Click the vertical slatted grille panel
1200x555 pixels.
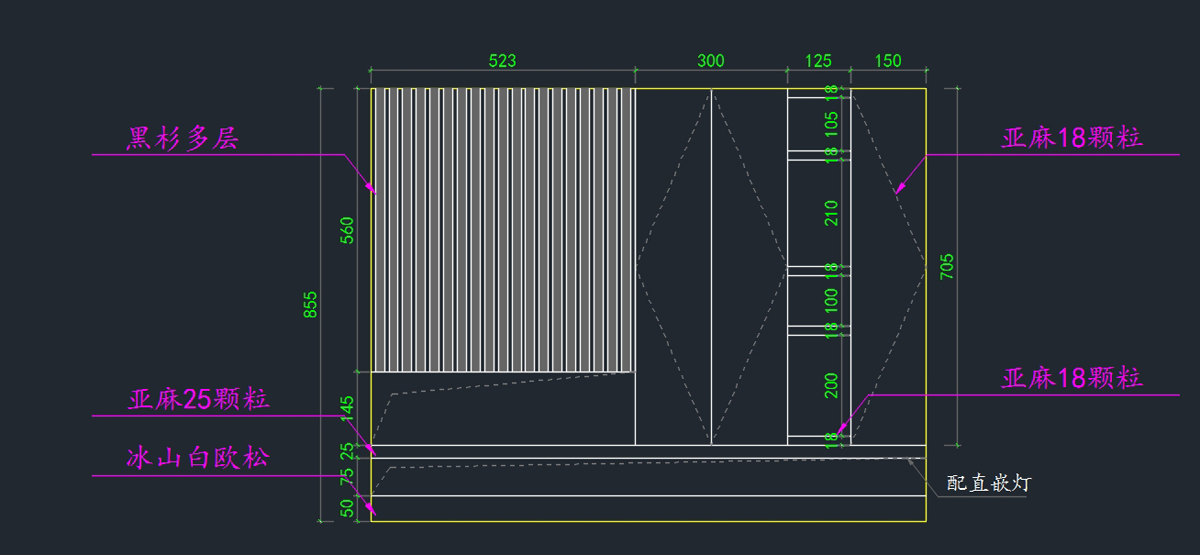pyautogui.click(x=503, y=230)
